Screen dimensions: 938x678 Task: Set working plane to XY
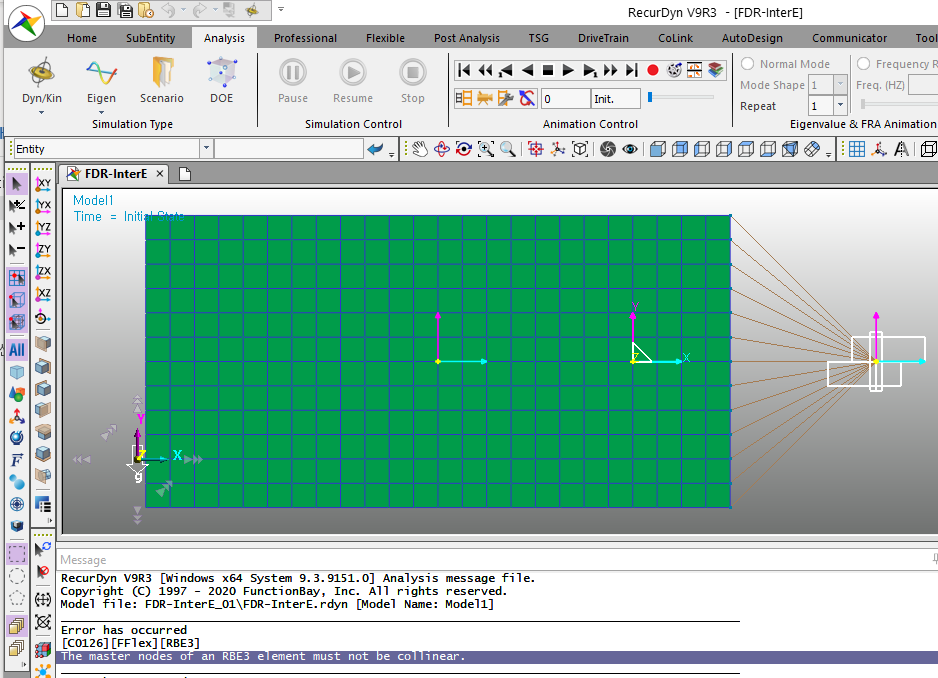[43, 184]
